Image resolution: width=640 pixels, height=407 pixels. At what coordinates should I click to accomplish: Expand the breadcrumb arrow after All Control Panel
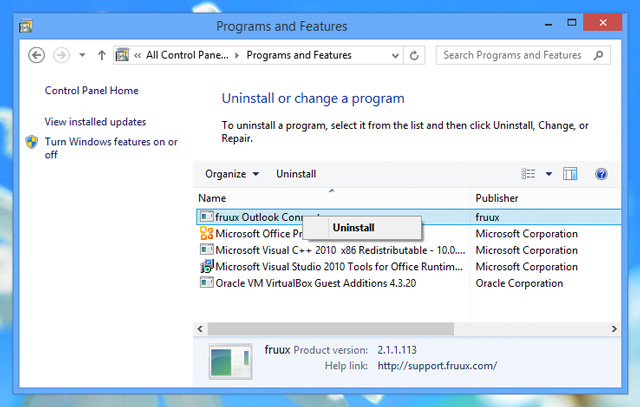237,56
